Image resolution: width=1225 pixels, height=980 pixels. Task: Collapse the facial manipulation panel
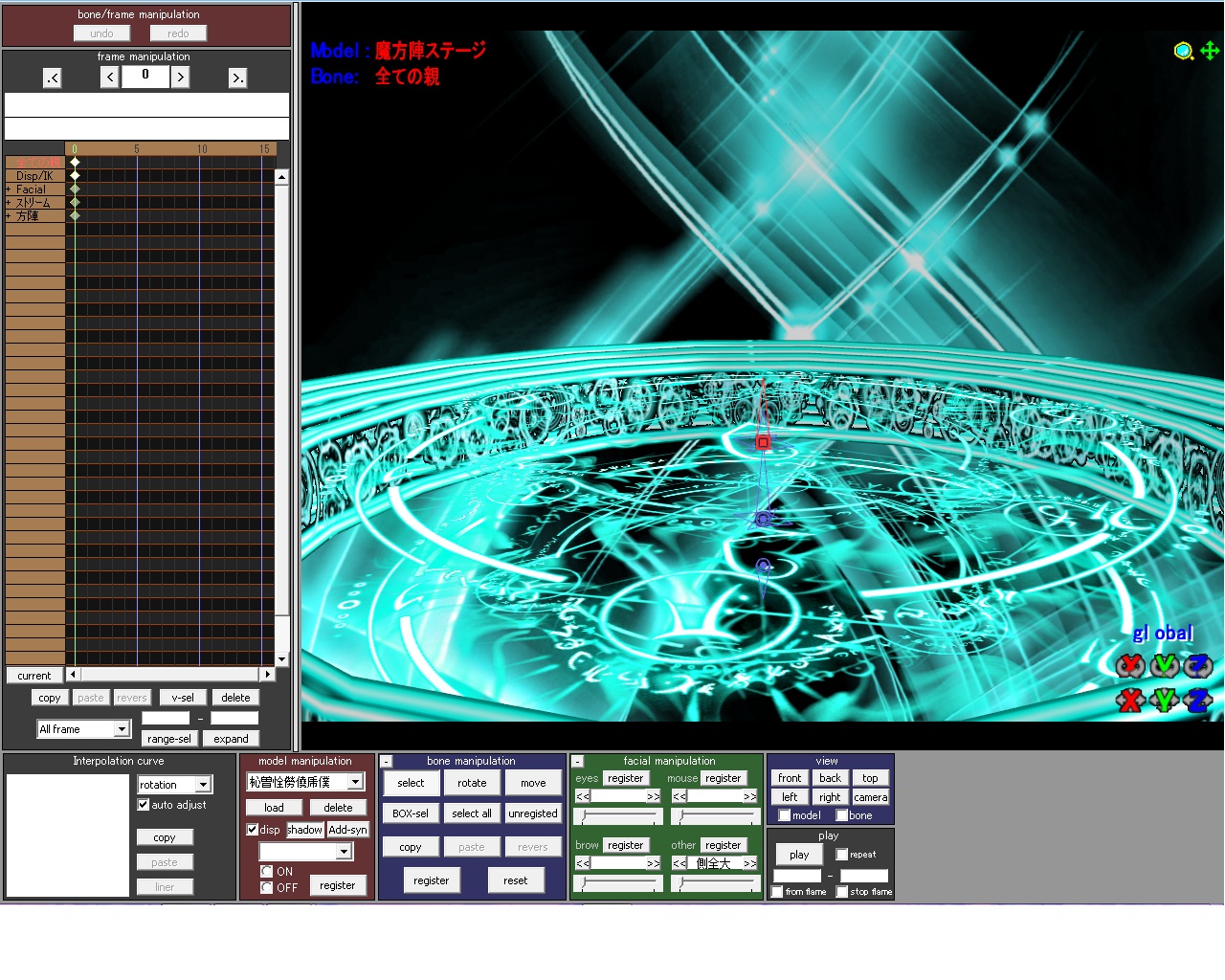coord(578,762)
